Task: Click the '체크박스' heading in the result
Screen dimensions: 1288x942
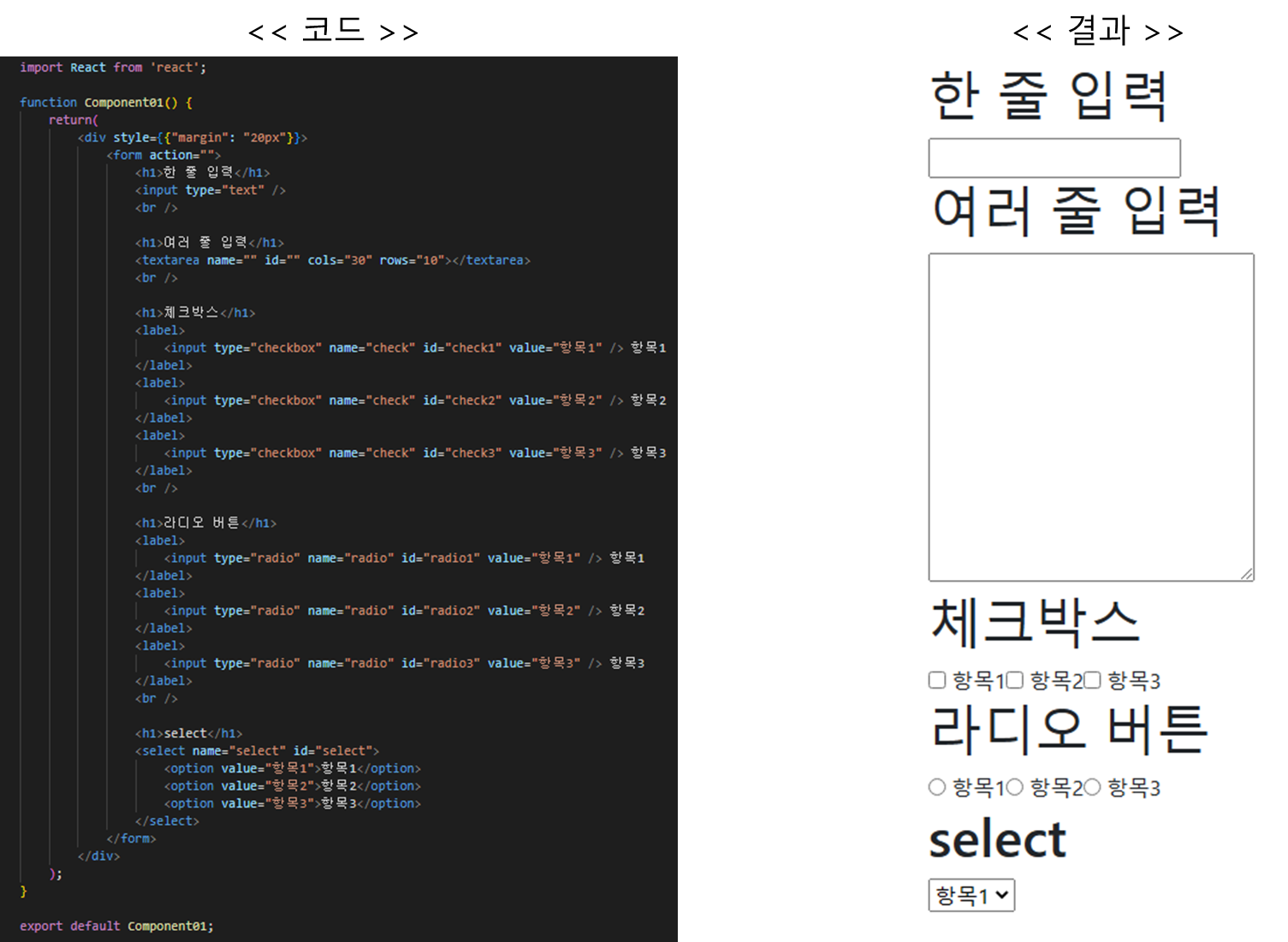Action: tap(1036, 621)
